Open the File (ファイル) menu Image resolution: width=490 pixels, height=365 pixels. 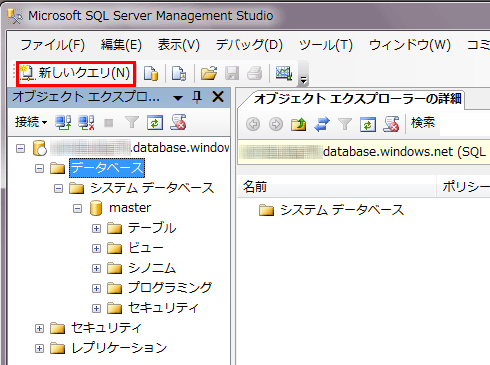point(52,45)
